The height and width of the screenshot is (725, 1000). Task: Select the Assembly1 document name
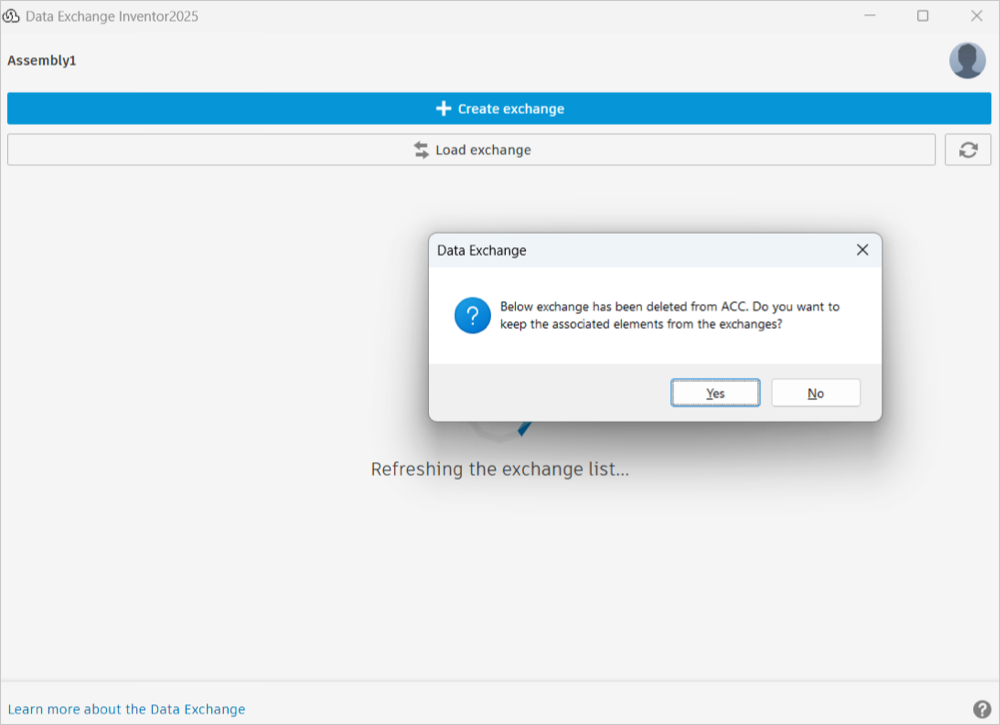click(41, 61)
